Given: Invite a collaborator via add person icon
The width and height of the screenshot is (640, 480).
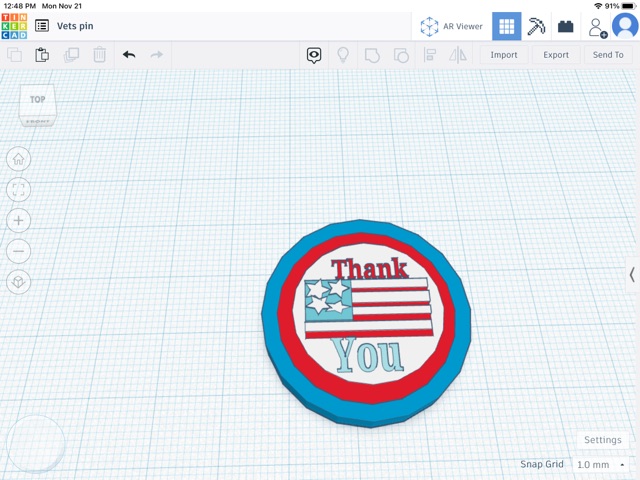Looking at the screenshot, I should click(x=598, y=28).
